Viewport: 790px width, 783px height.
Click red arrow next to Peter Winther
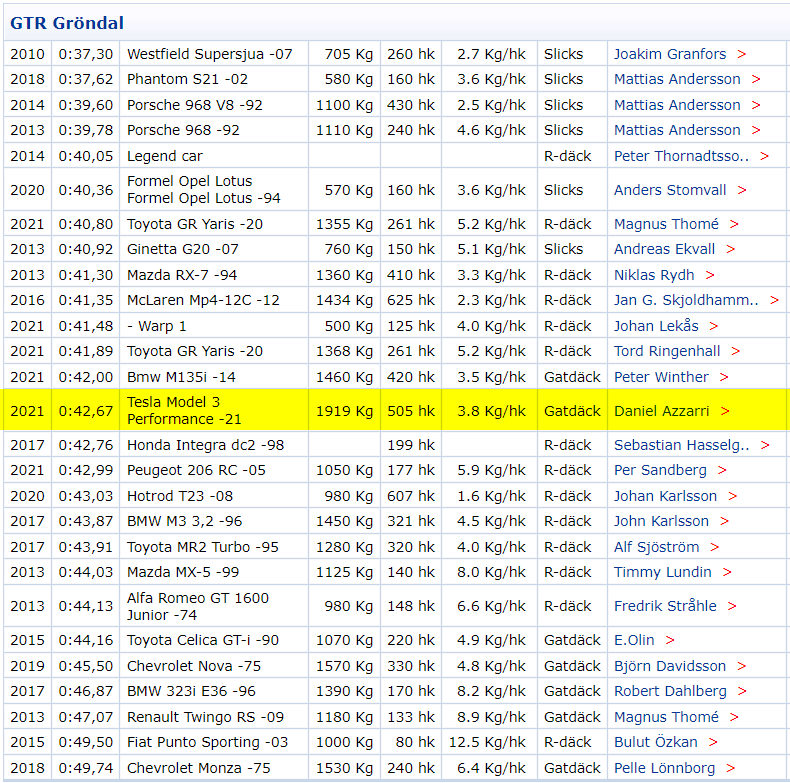pos(724,377)
